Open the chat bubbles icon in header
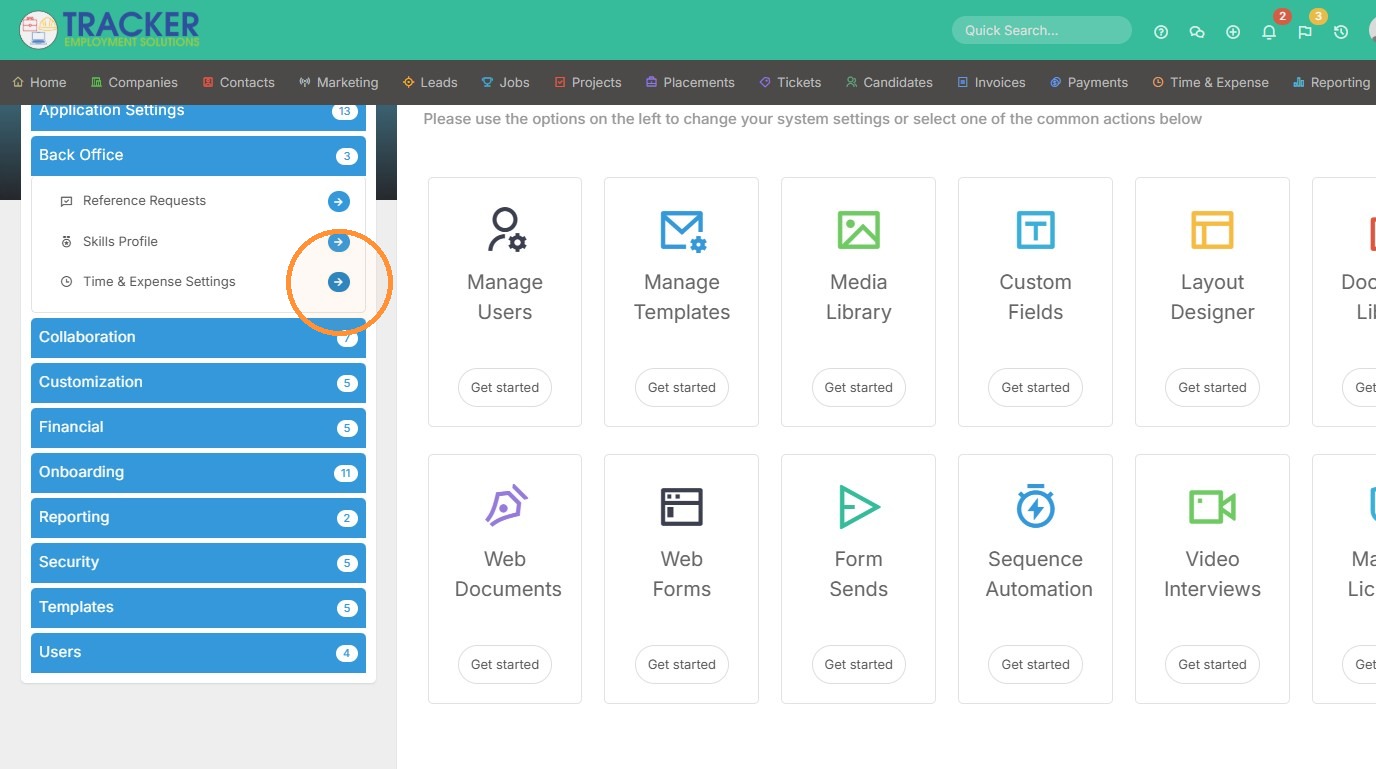 tap(1197, 32)
